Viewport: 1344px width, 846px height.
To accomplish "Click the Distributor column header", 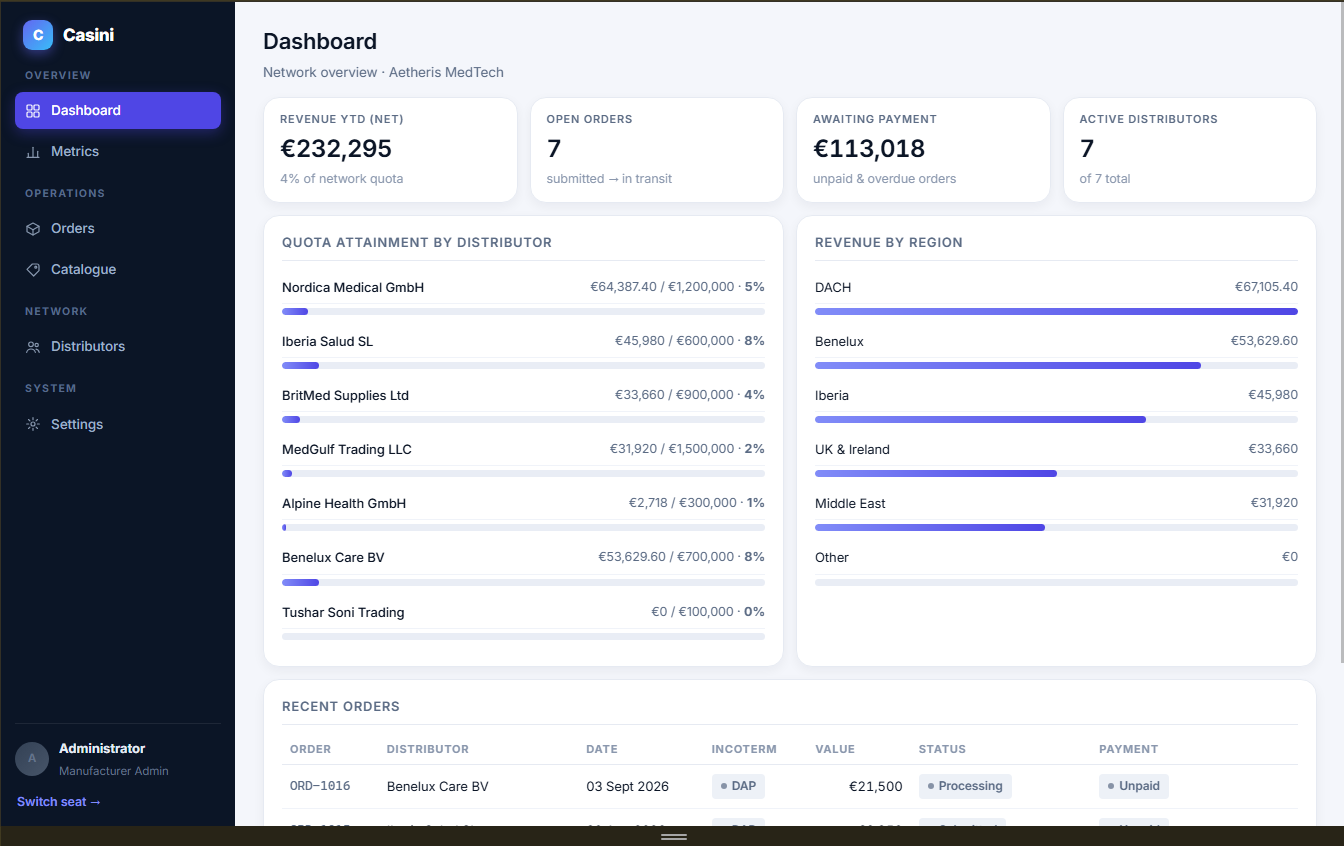I will [428, 749].
